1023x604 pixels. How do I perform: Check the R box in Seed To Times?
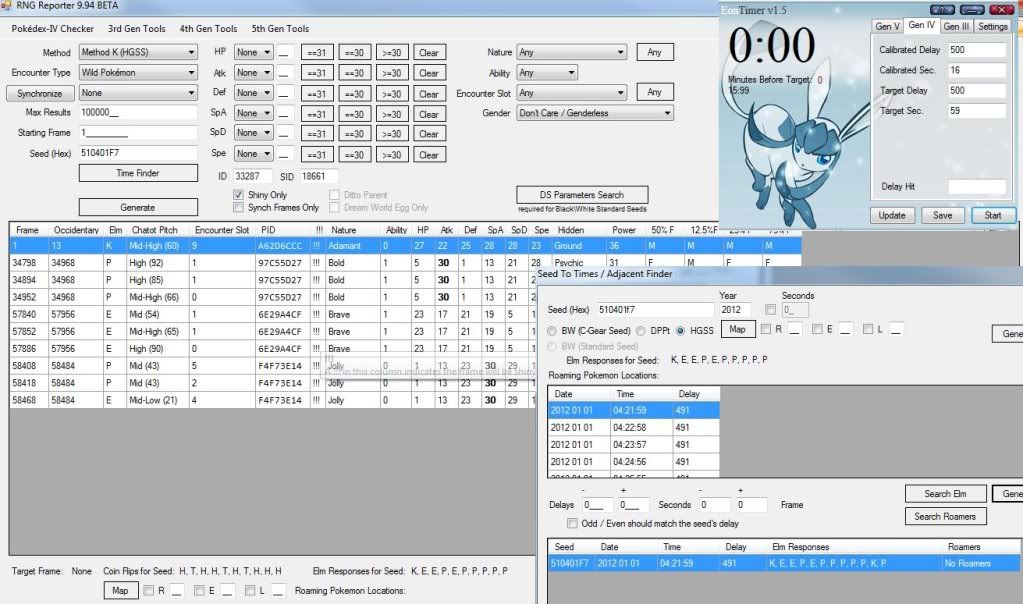(x=766, y=329)
